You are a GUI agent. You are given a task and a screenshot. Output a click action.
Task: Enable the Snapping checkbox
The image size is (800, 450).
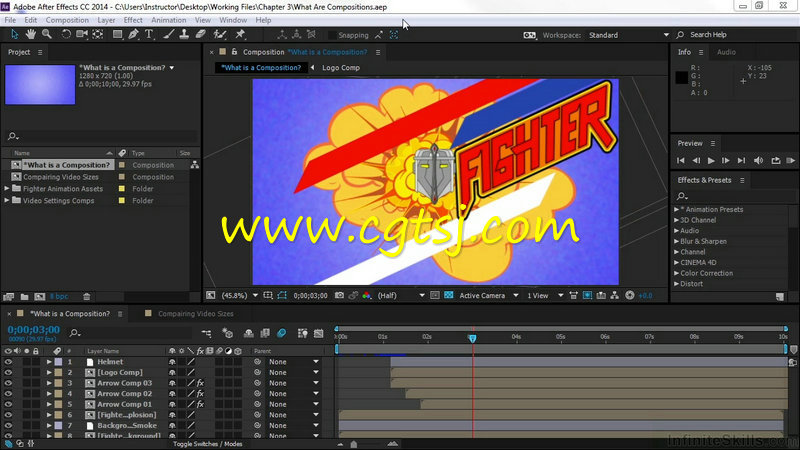[332, 35]
